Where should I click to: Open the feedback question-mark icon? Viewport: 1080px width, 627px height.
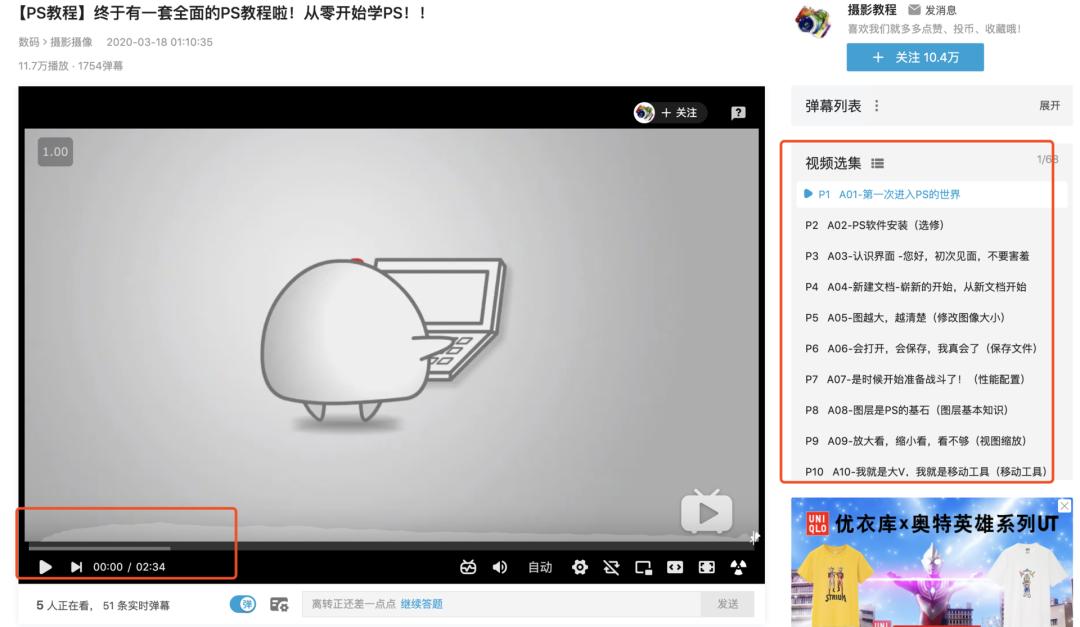point(738,112)
